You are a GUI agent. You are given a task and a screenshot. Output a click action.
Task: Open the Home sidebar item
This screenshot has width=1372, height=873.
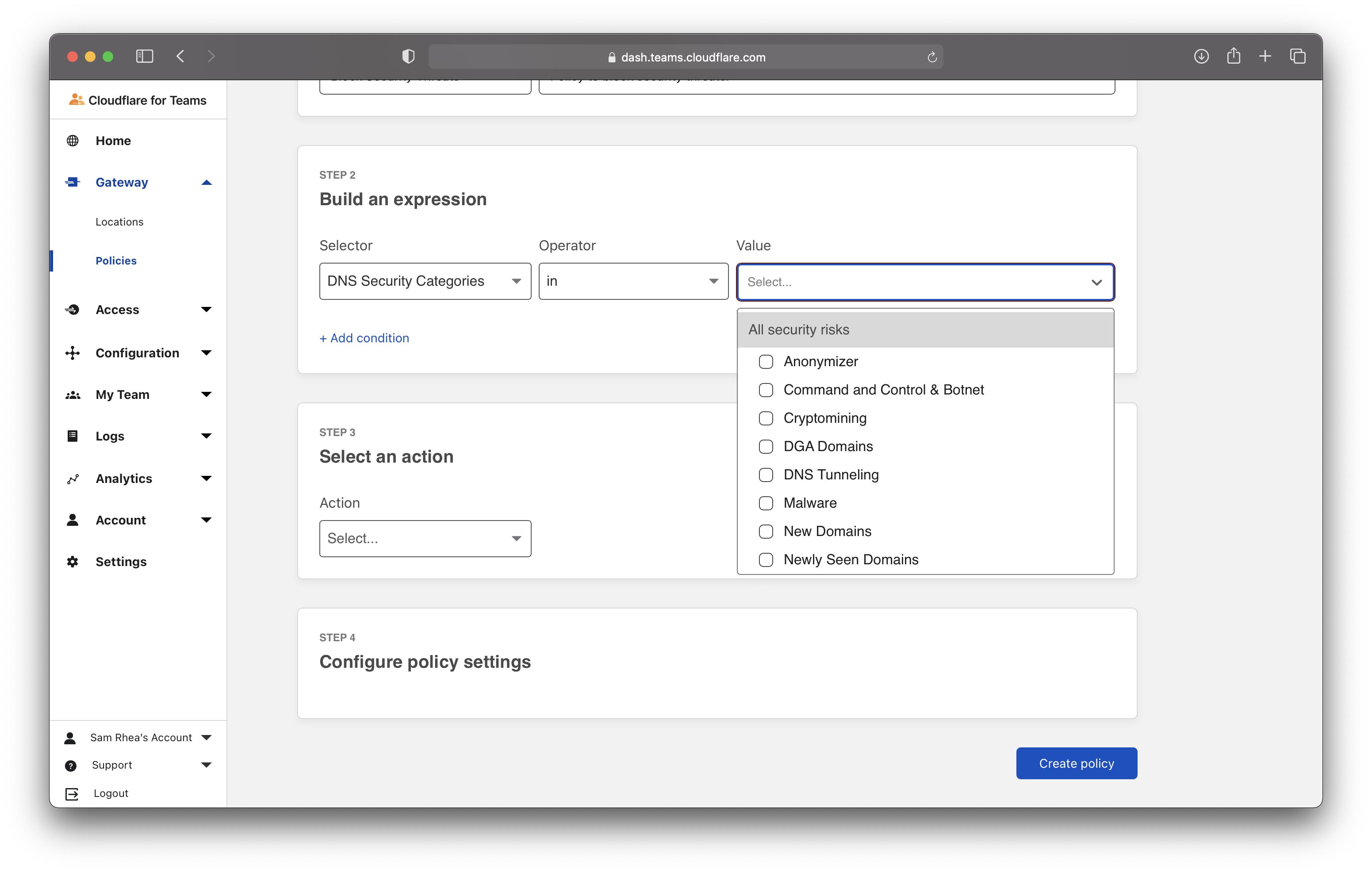(113, 141)
